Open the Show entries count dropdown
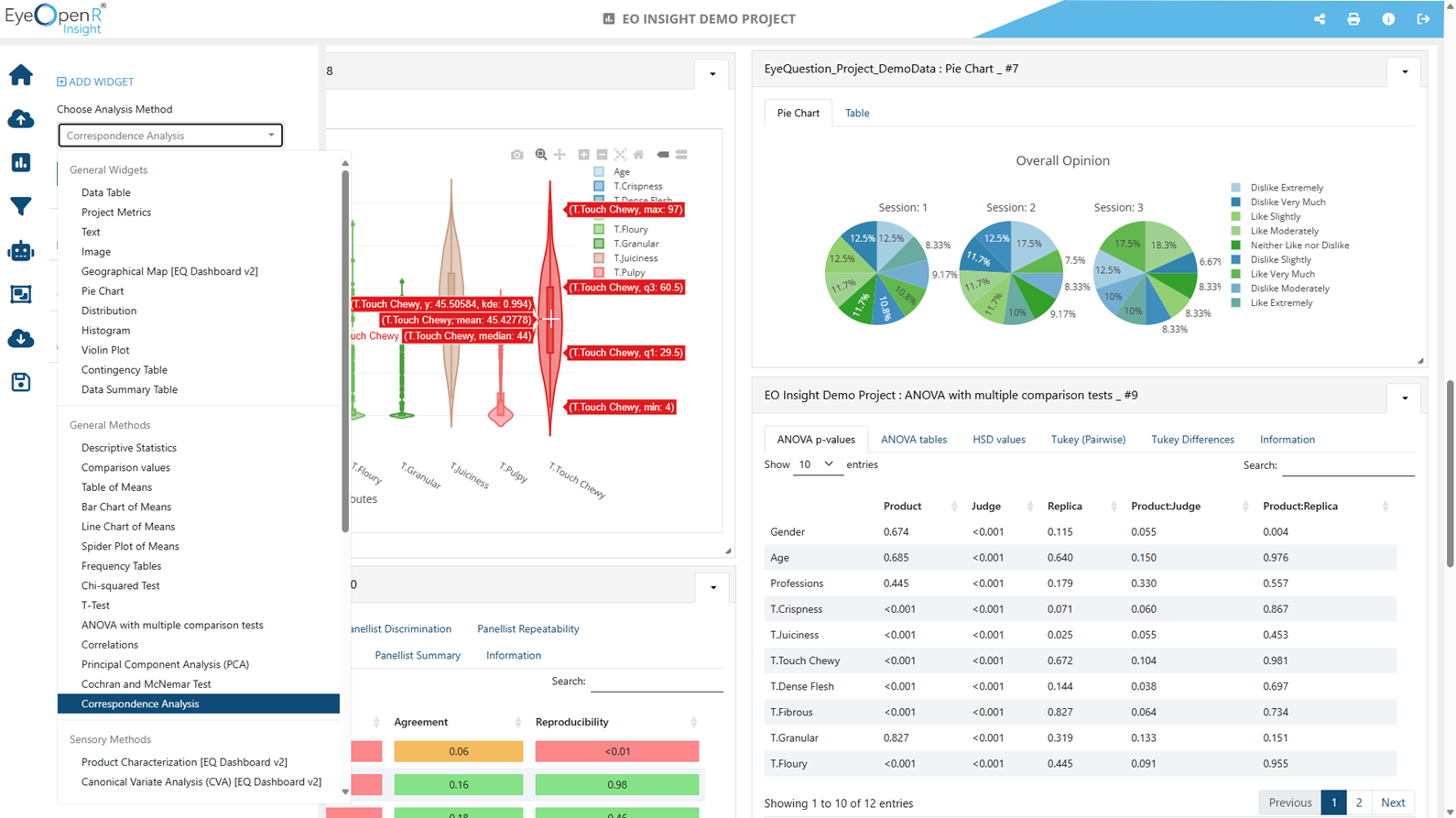Image resolution: width=1456 pixels, height=818 pixels. coord(816,464)
